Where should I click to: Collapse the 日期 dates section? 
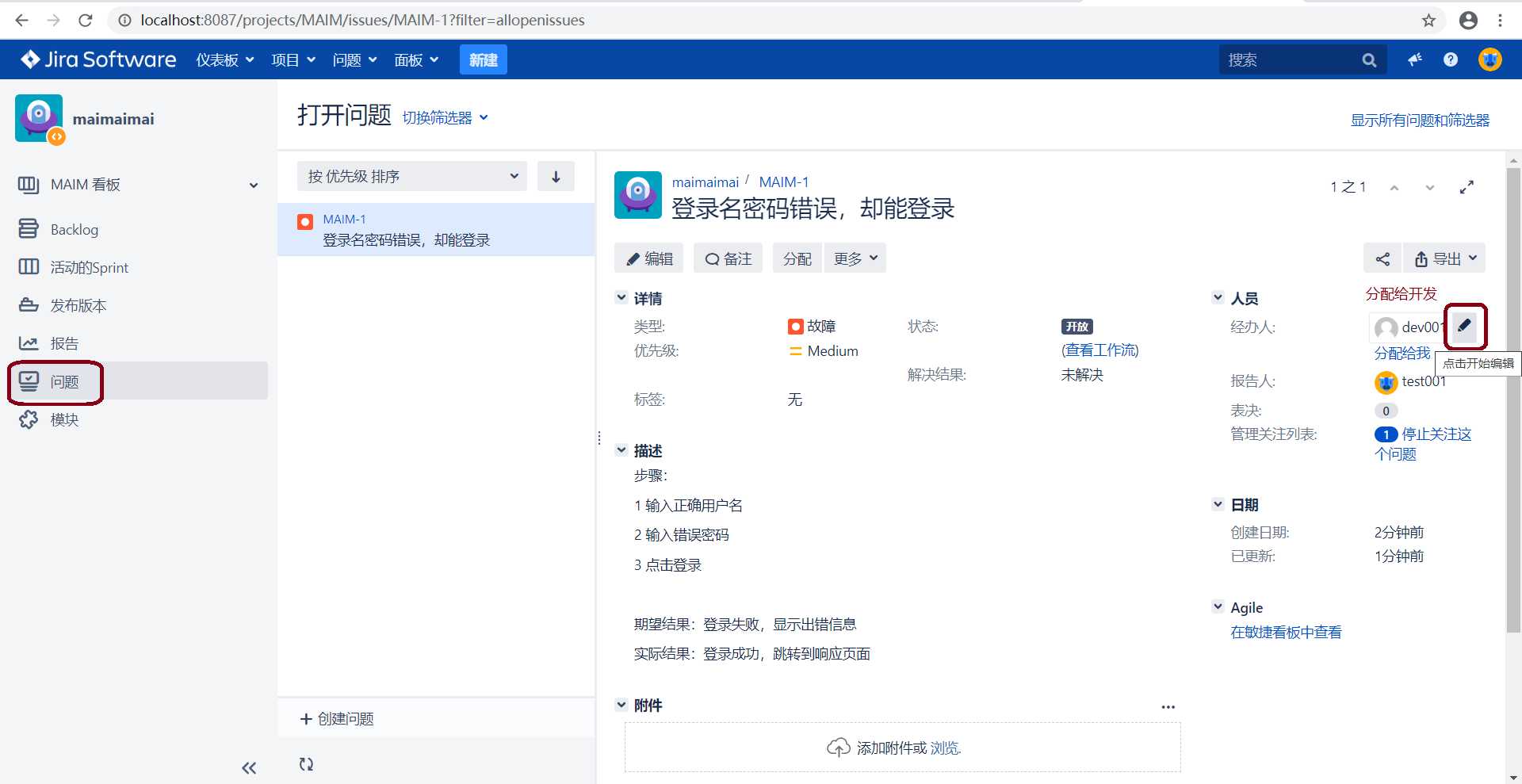[1218, 503]
